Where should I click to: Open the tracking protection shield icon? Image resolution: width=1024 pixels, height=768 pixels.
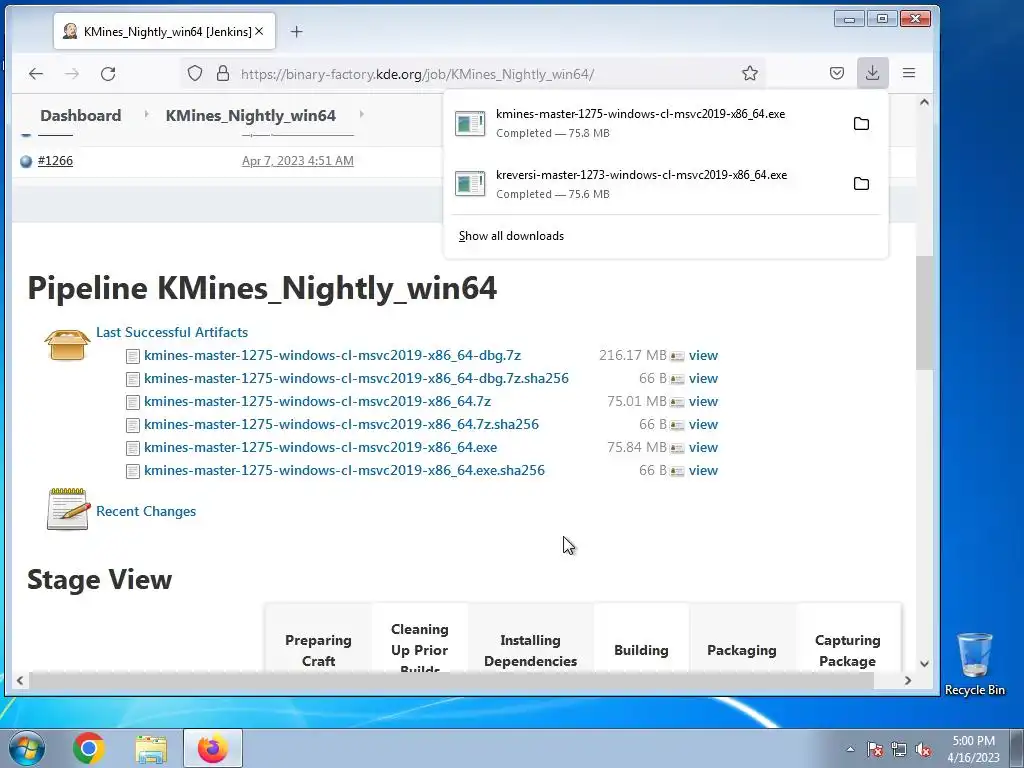tap(195, 73)
